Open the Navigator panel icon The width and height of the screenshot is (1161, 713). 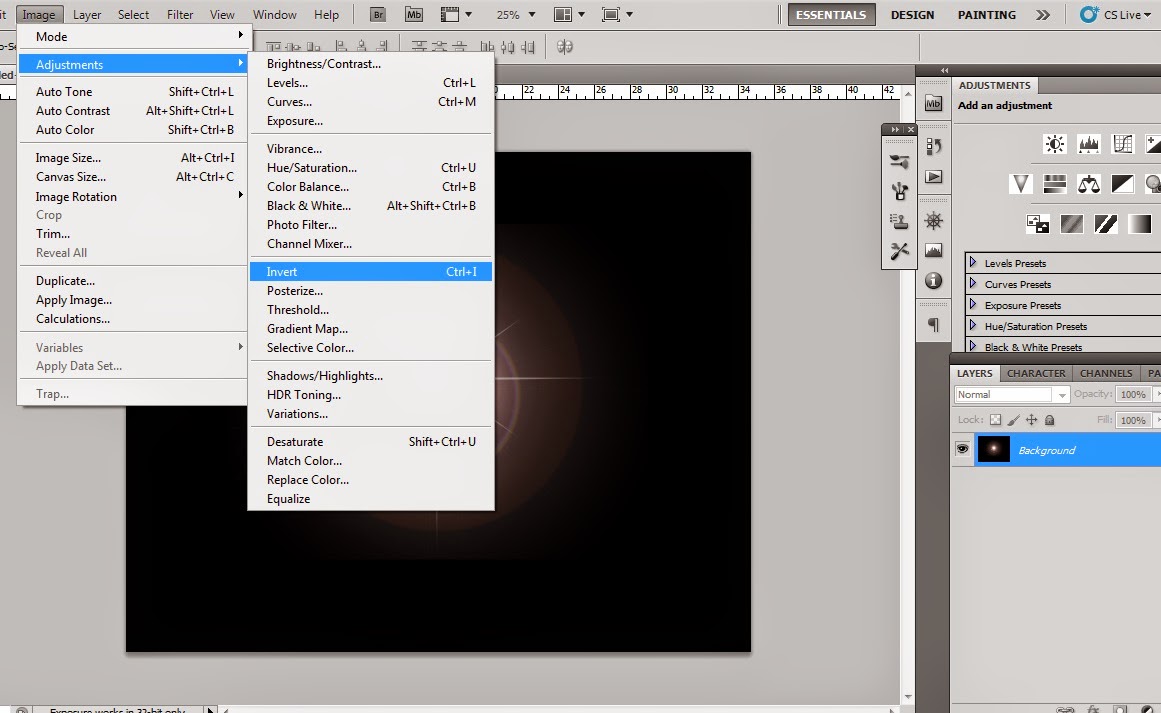click(x=934, y=221)
